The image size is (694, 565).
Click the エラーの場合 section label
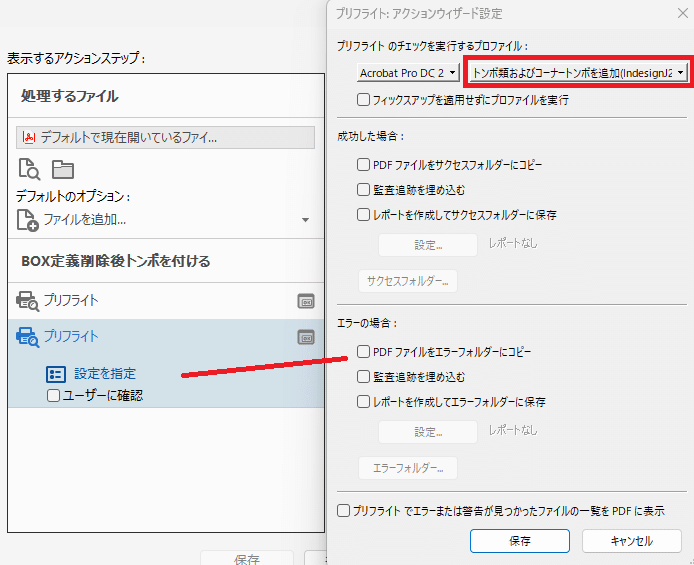pos(367,323)
